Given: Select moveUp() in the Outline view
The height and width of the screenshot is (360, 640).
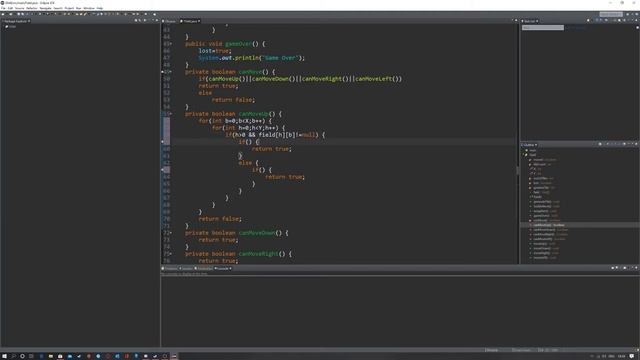Looking at the screenshot, I should [x=543, y=244].
